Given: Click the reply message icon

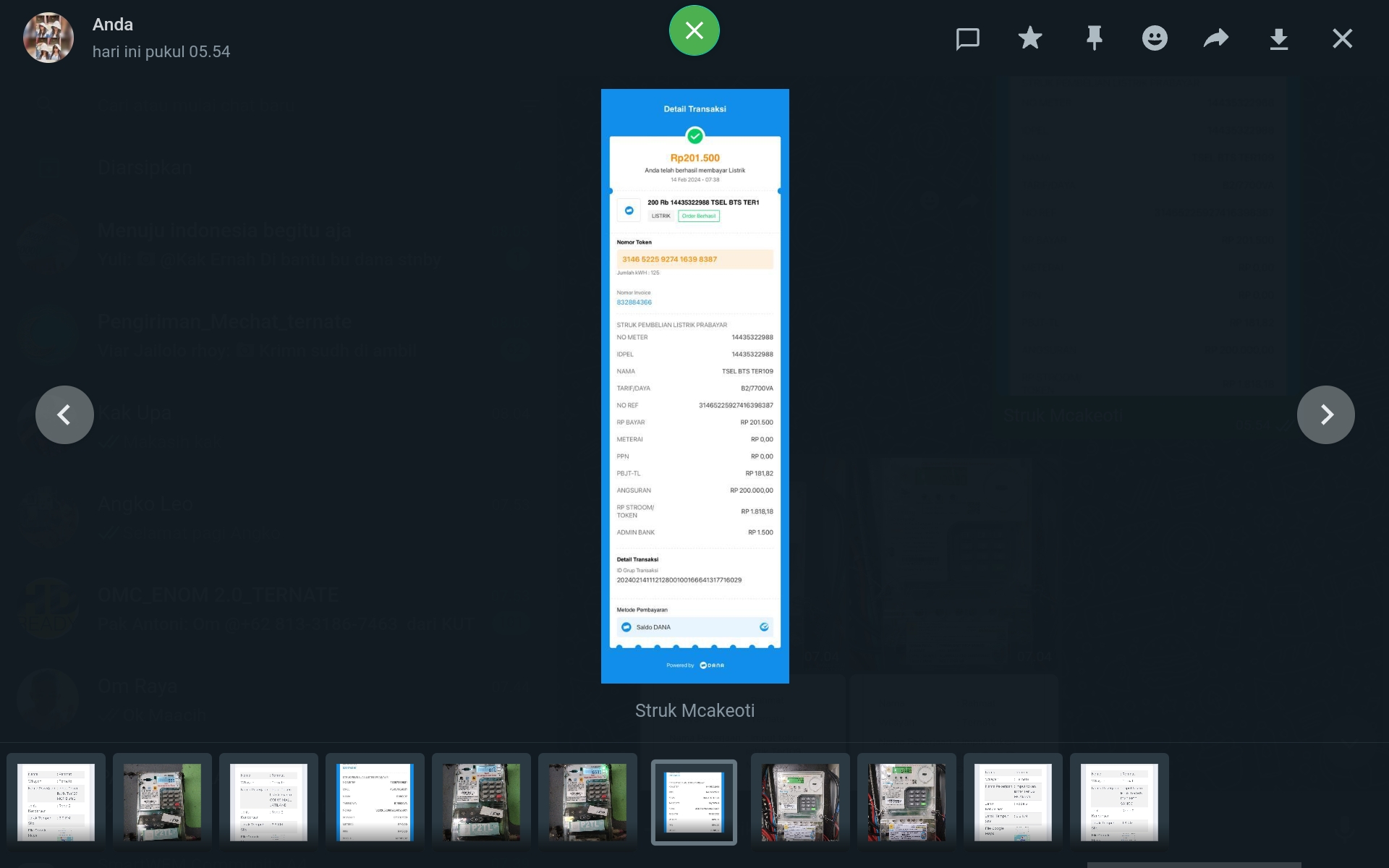Looking at the screenshot, I should coord(967,38).
